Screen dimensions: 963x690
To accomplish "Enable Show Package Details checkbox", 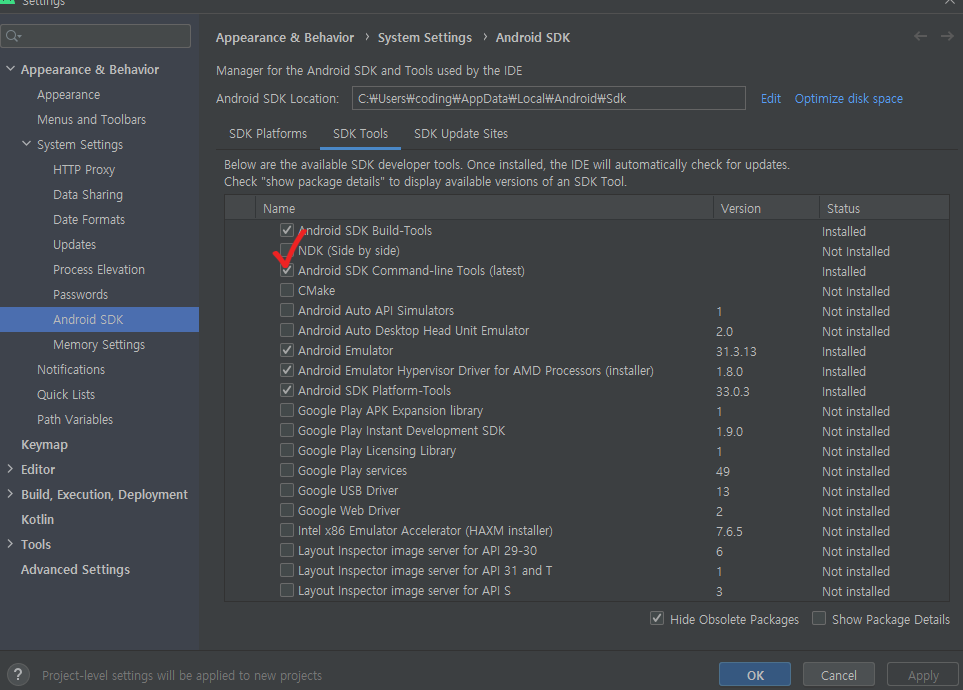I will [819, 618].
